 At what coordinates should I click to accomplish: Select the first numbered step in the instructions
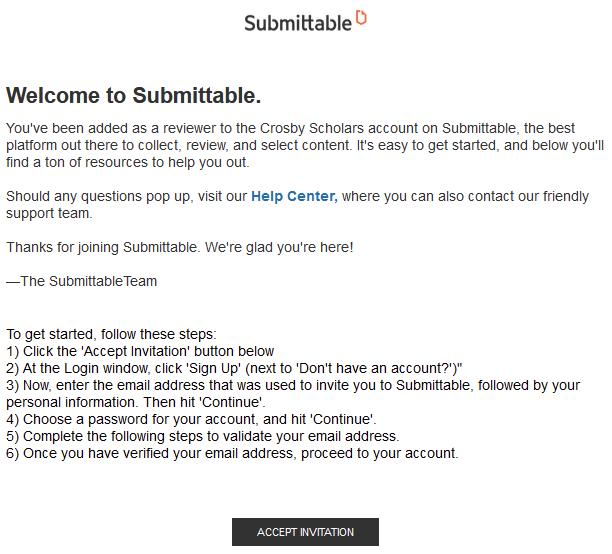click(x=140, y=351)
